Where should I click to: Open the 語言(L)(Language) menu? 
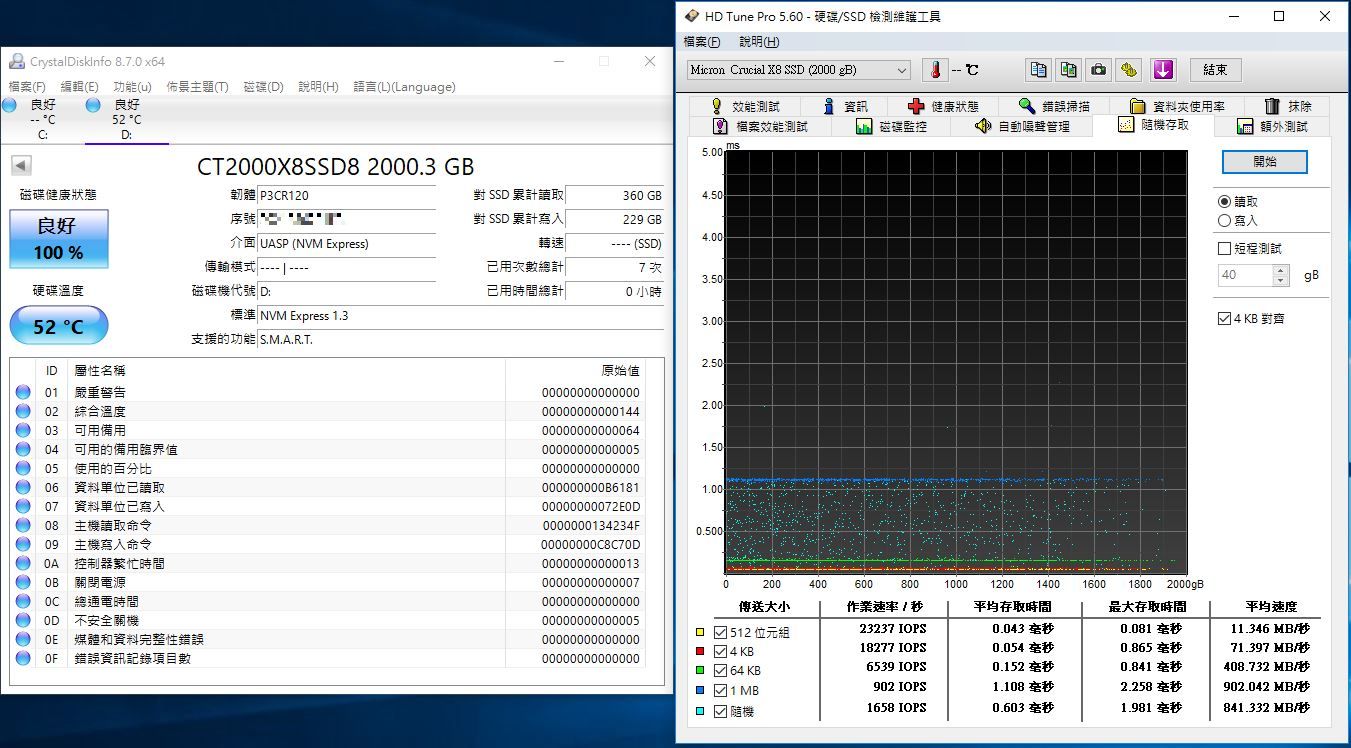[x=404, y=87]
